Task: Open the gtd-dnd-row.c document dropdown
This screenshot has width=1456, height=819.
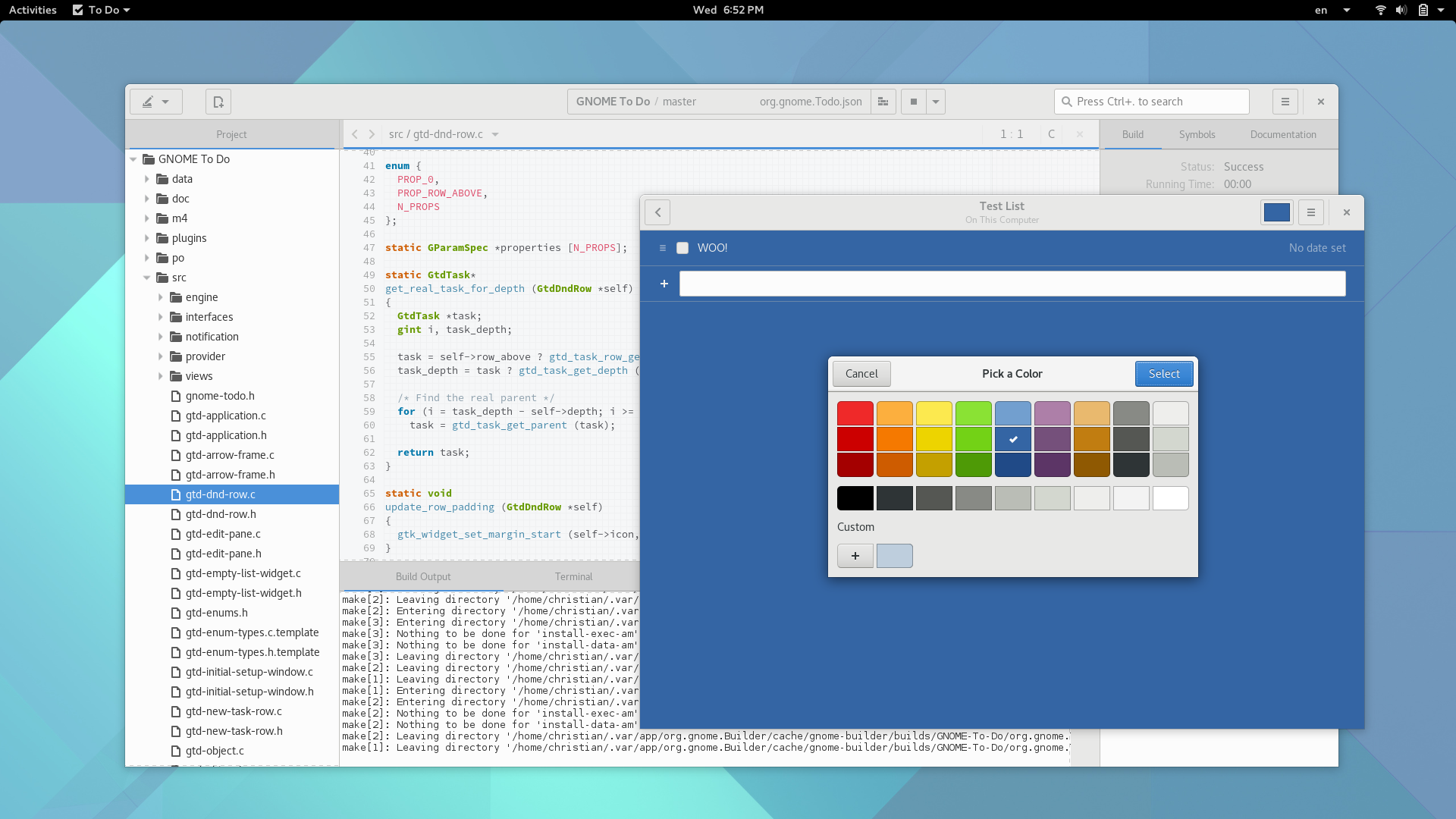Action: coord(495,134)
